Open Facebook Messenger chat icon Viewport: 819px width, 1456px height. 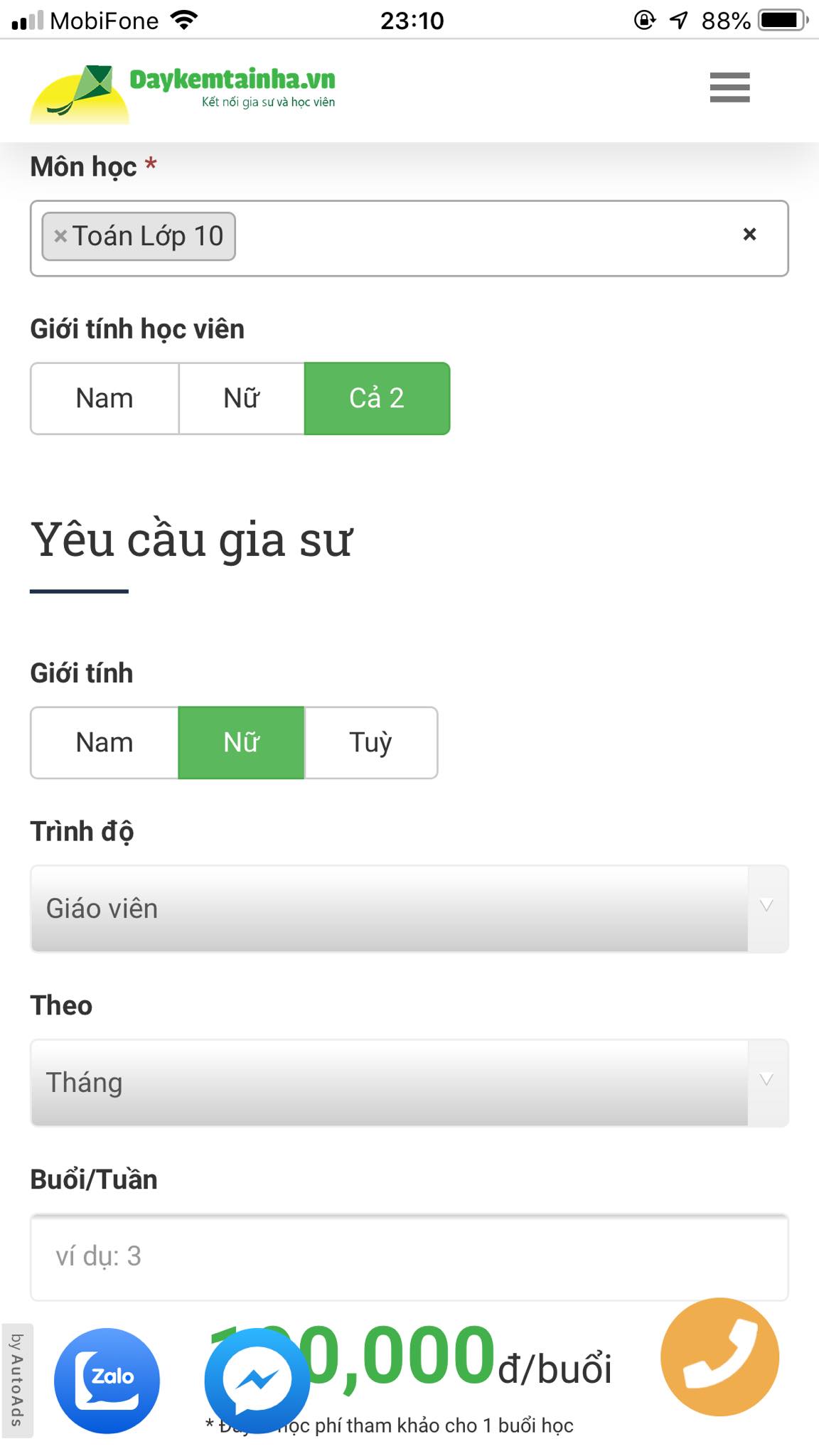(x=257, y=1380)
